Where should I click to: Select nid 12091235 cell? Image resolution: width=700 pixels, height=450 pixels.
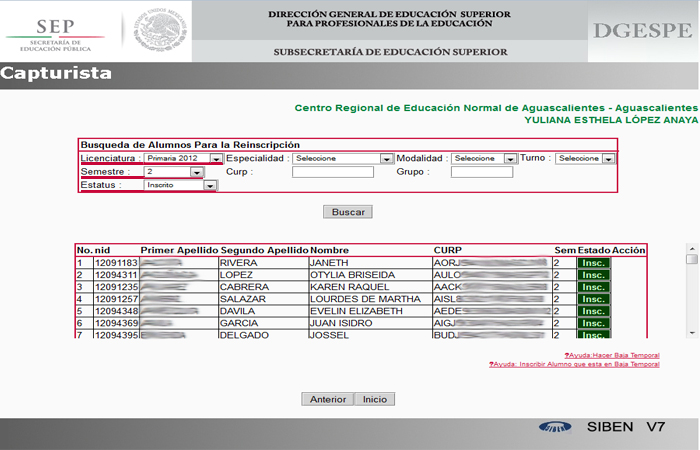click(x=116, y=287)
